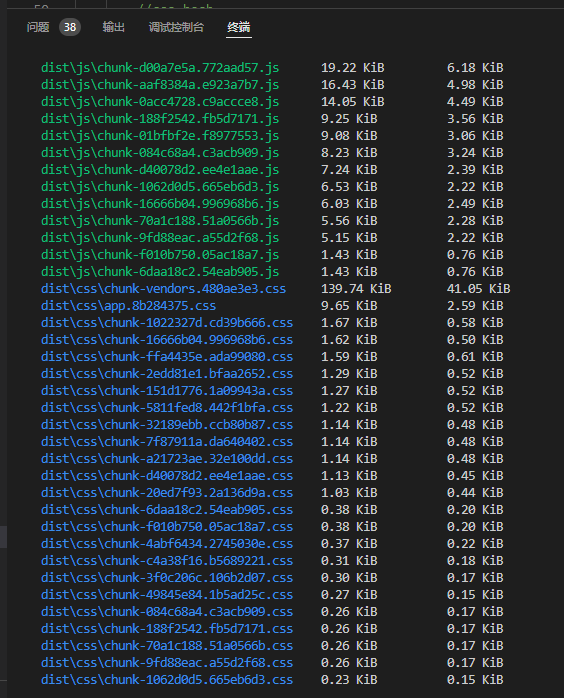Viewport: 564px width, 698px height.
Task: Click dist\css\chunk-16666b04.996968b6.css path
Action: click(167, 340)
